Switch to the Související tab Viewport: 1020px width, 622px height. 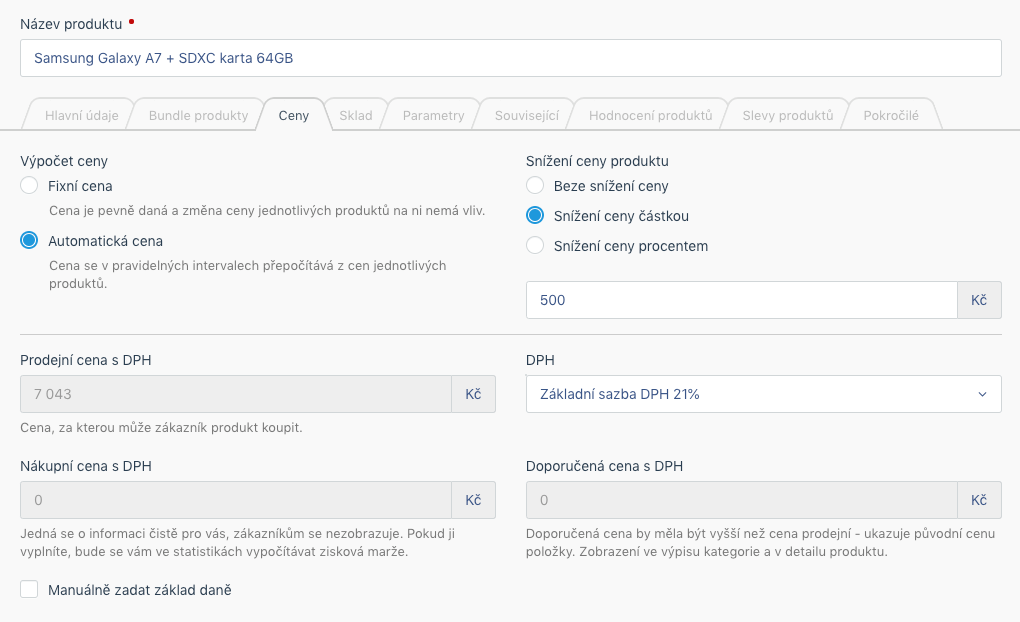point(526,115)
